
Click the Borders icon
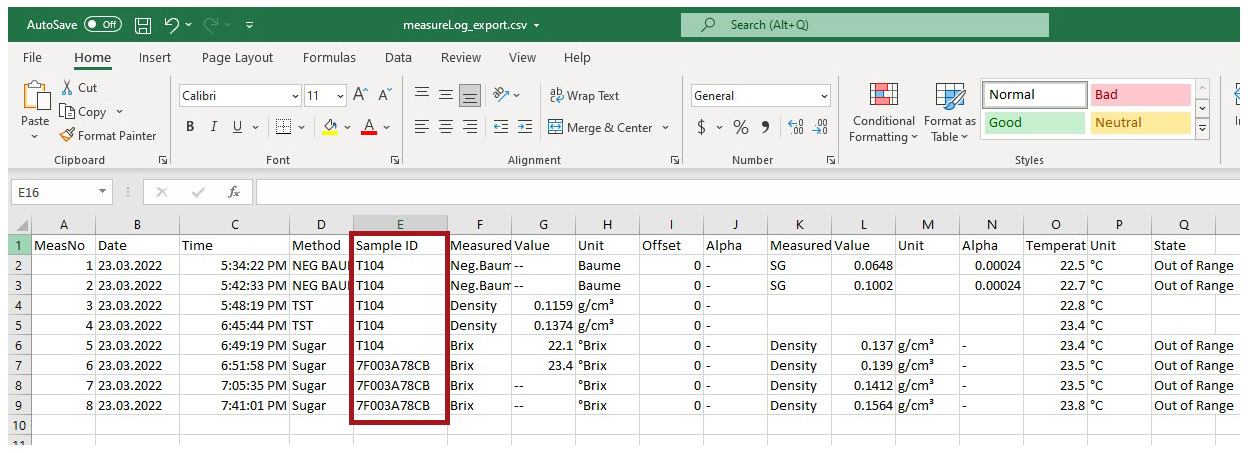[x=283, y=127]
